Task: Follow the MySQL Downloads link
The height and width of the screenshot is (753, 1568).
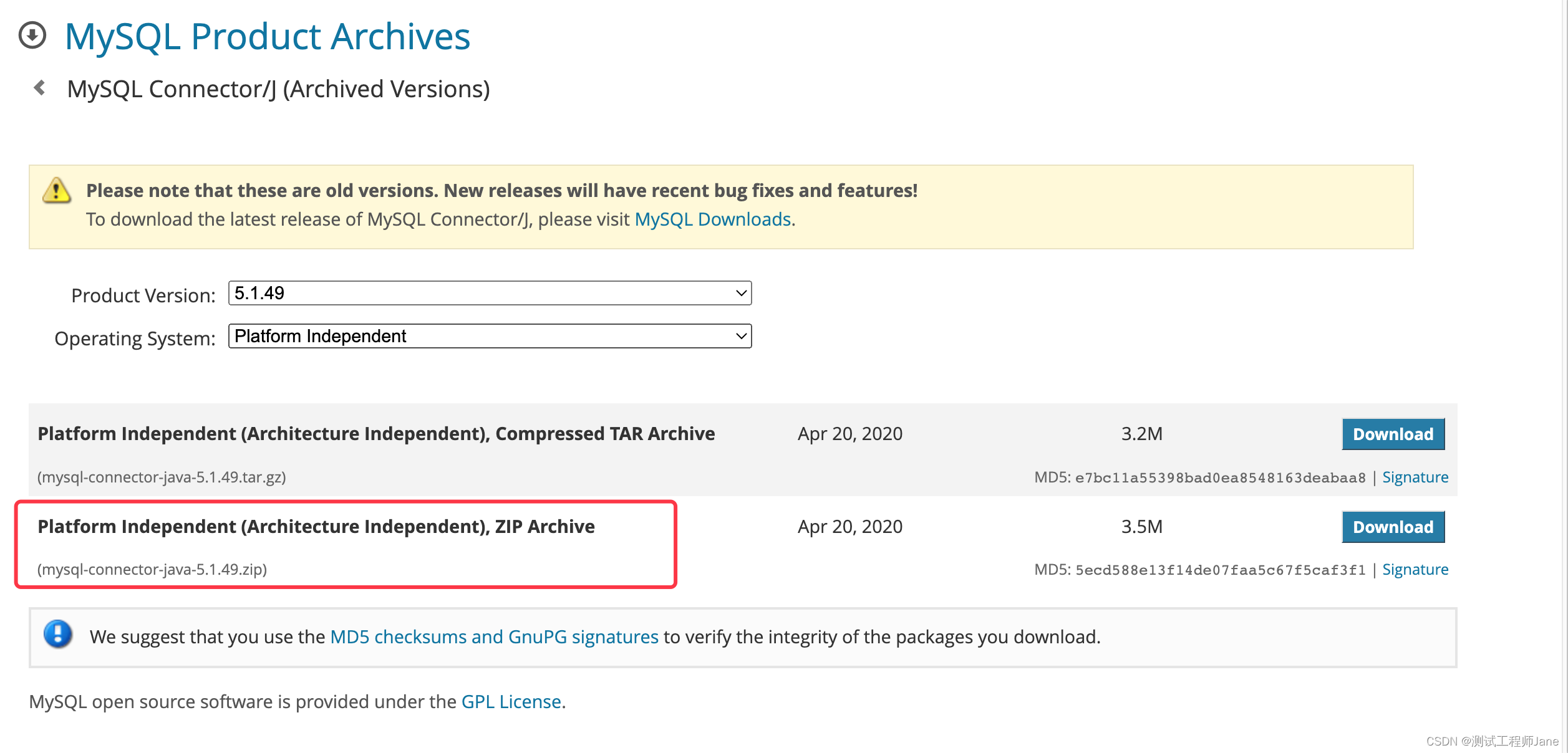Action: (x=713, y=219)
